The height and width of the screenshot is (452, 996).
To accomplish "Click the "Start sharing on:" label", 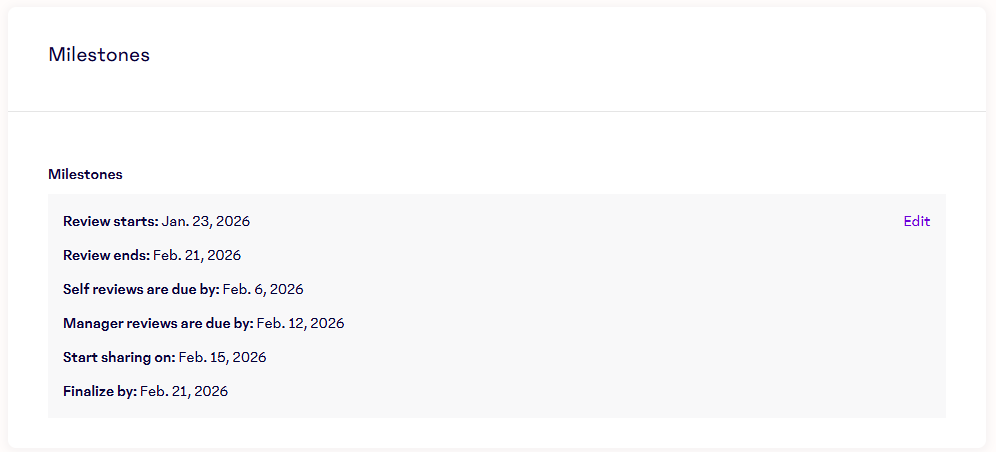I will tap(119, 357).
